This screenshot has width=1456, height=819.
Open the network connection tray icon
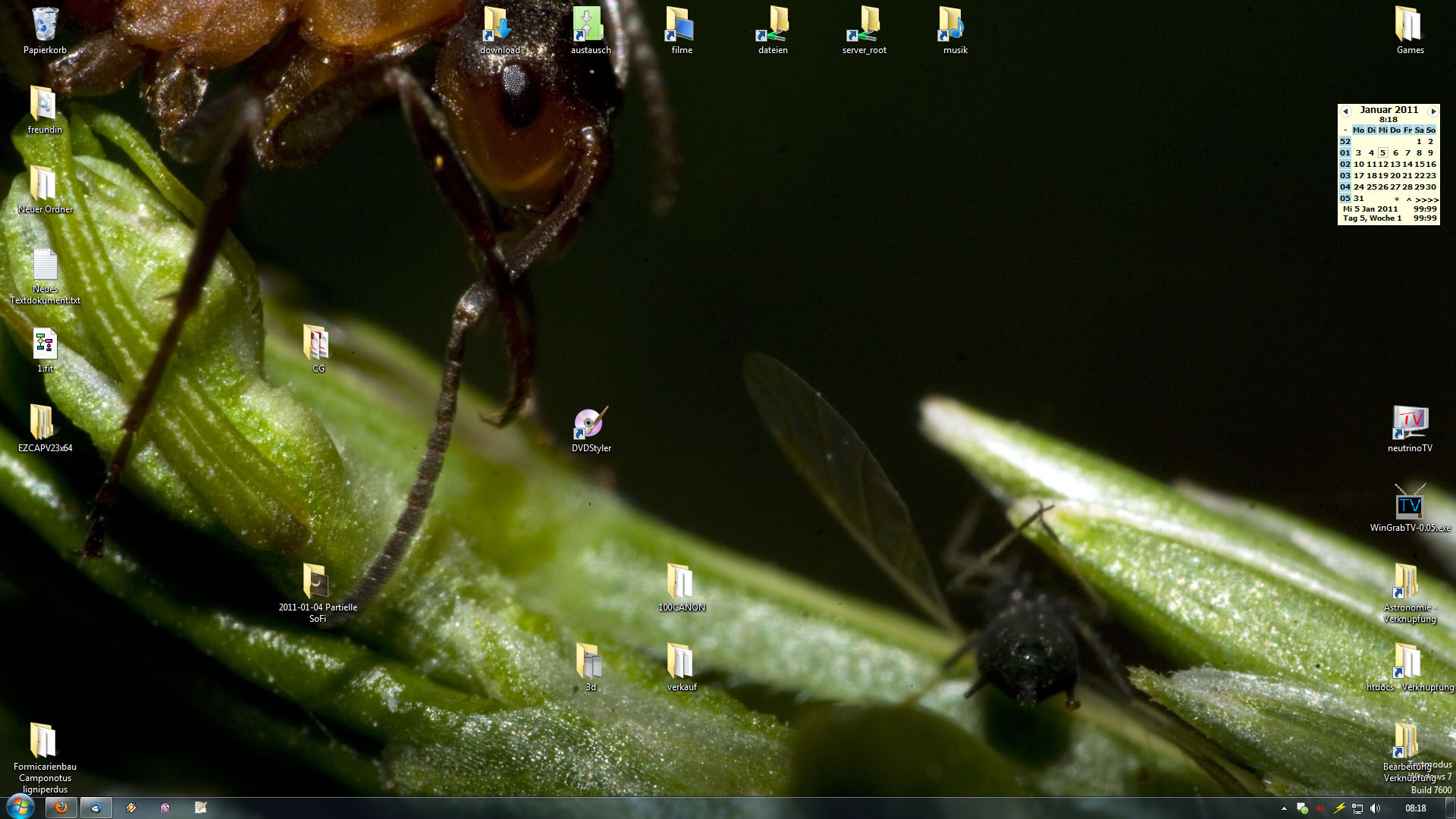pyautogui.click(x=1357, y=808)
